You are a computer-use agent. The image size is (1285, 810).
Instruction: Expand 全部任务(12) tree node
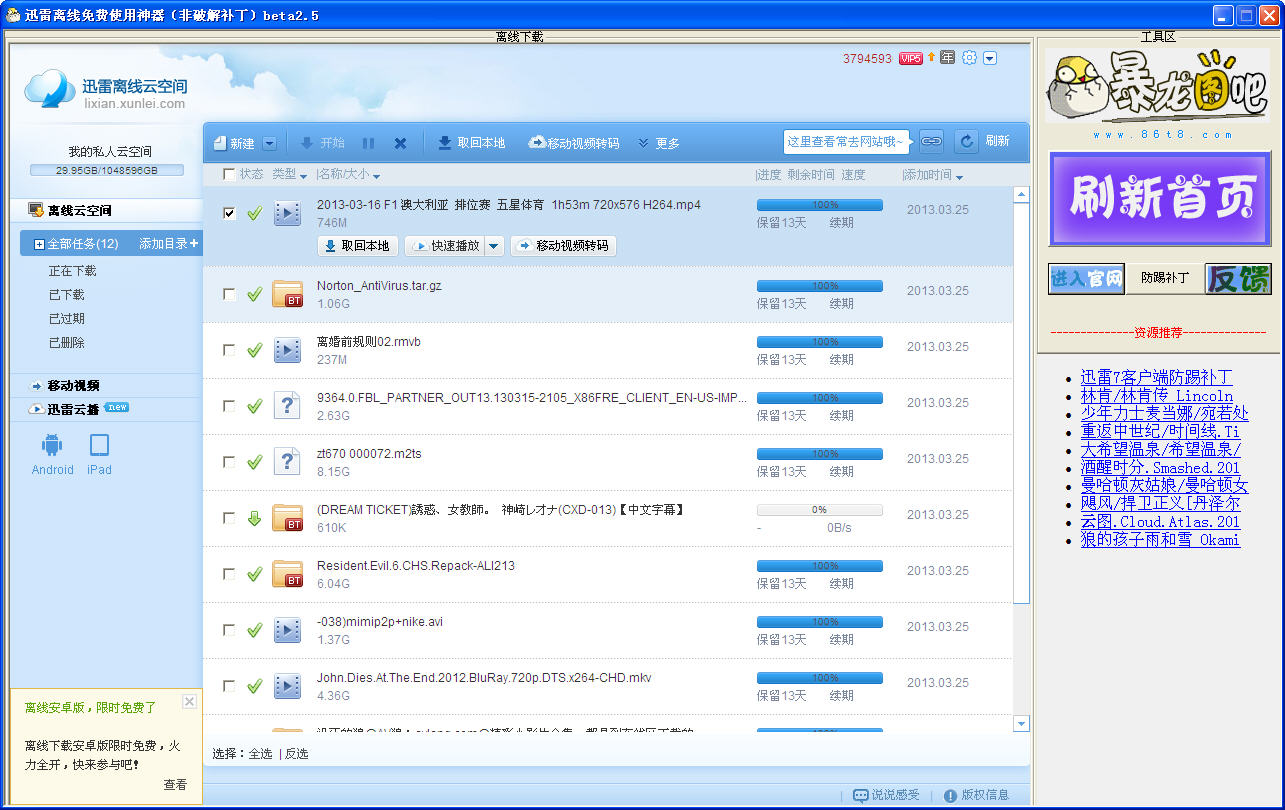click(39, 244)
